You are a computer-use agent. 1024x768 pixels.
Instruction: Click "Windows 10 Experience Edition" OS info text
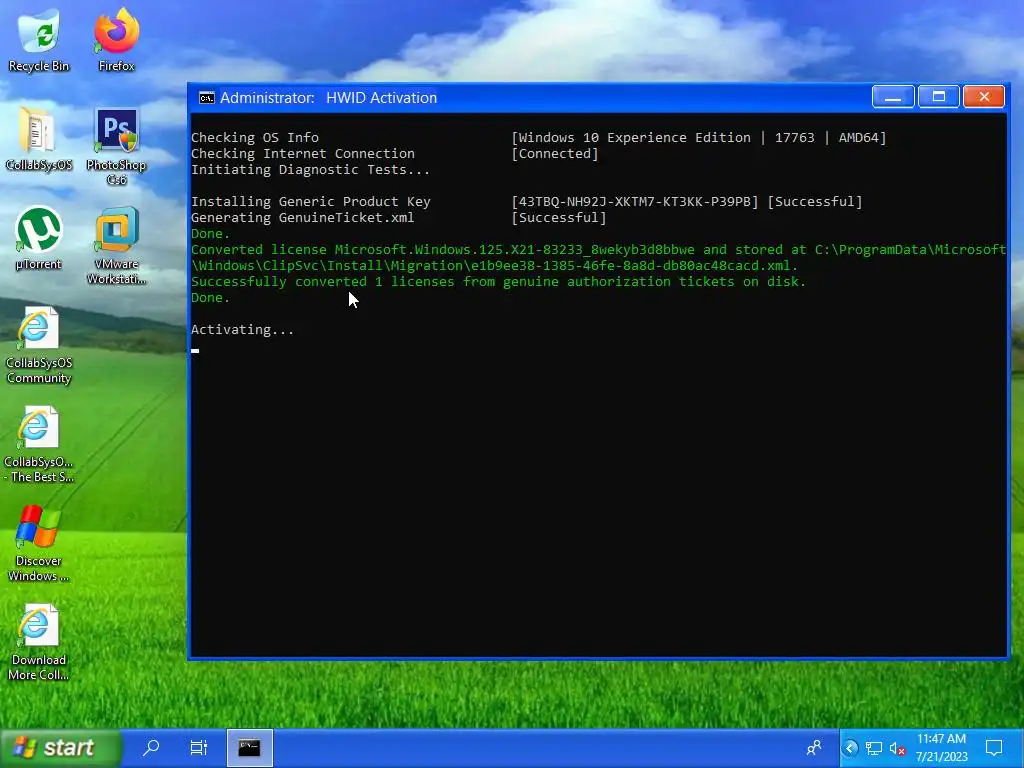634,138
